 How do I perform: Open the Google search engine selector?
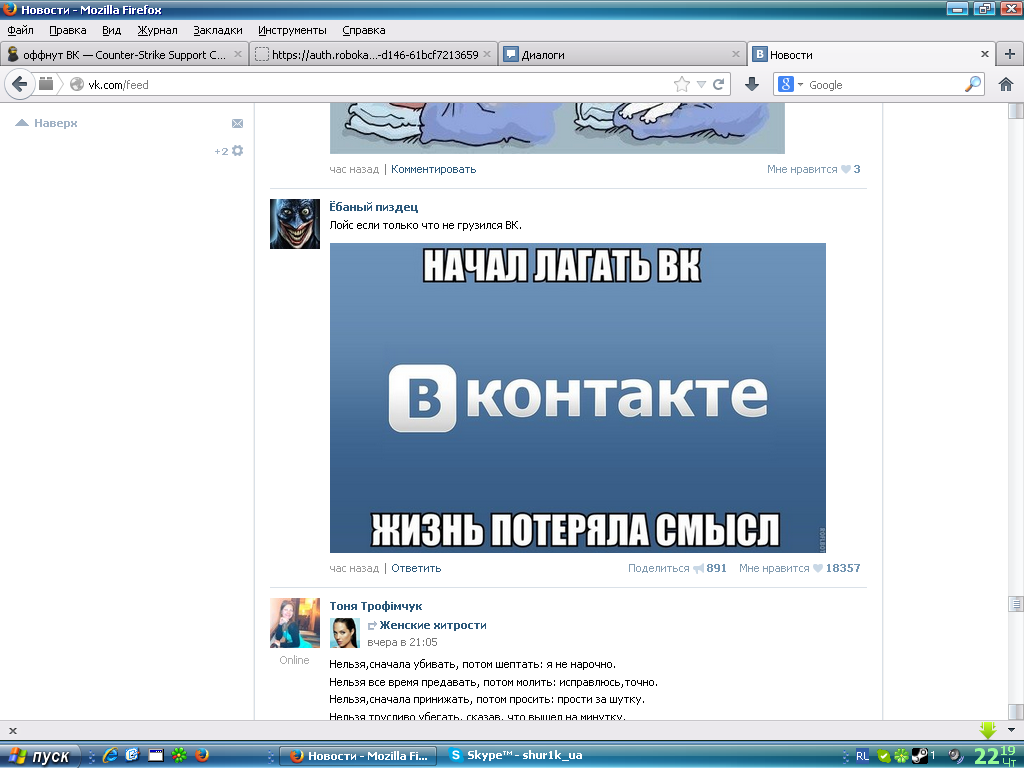click(x=790, y=84)
